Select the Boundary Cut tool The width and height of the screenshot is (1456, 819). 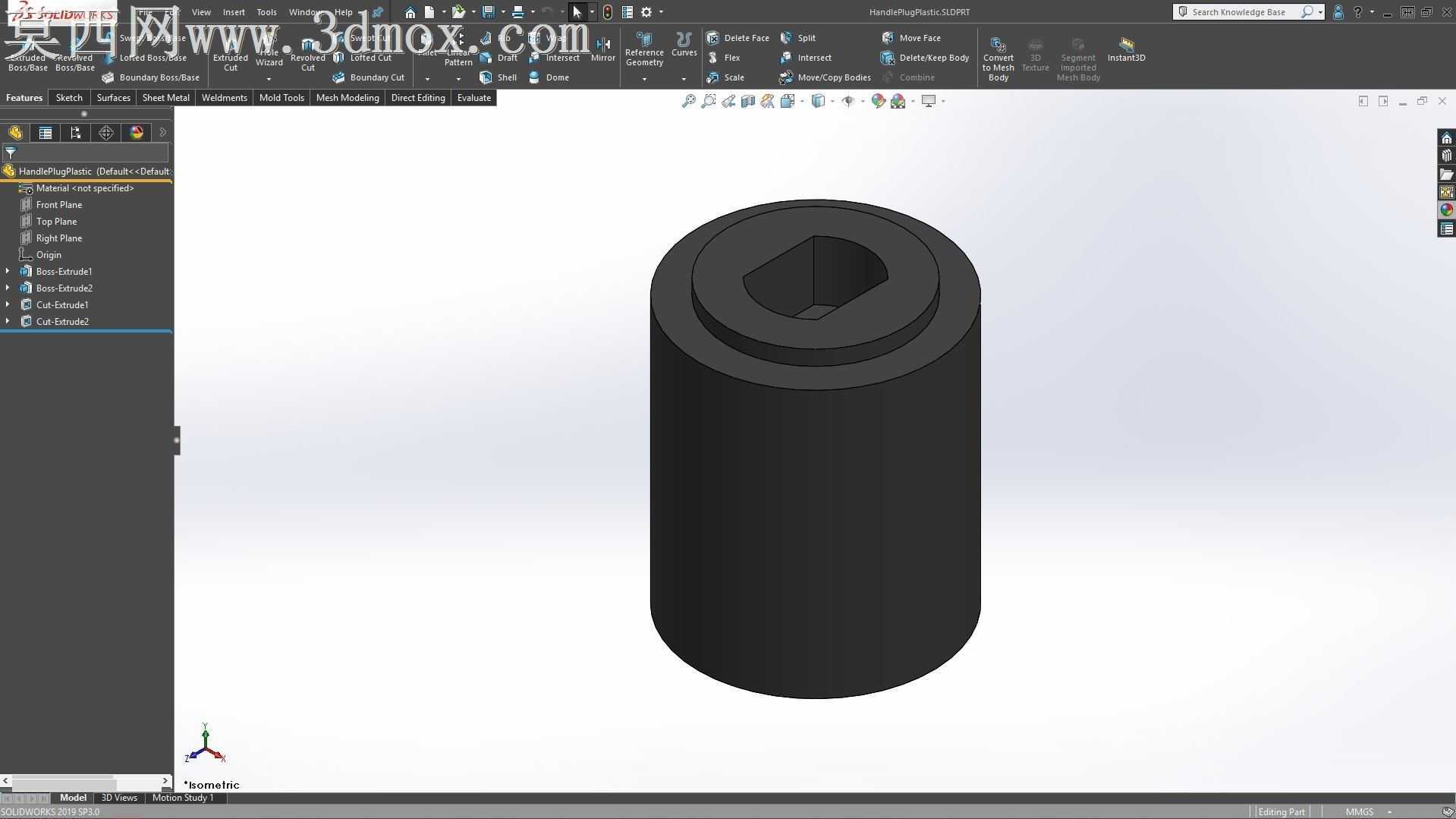point(368,77)
